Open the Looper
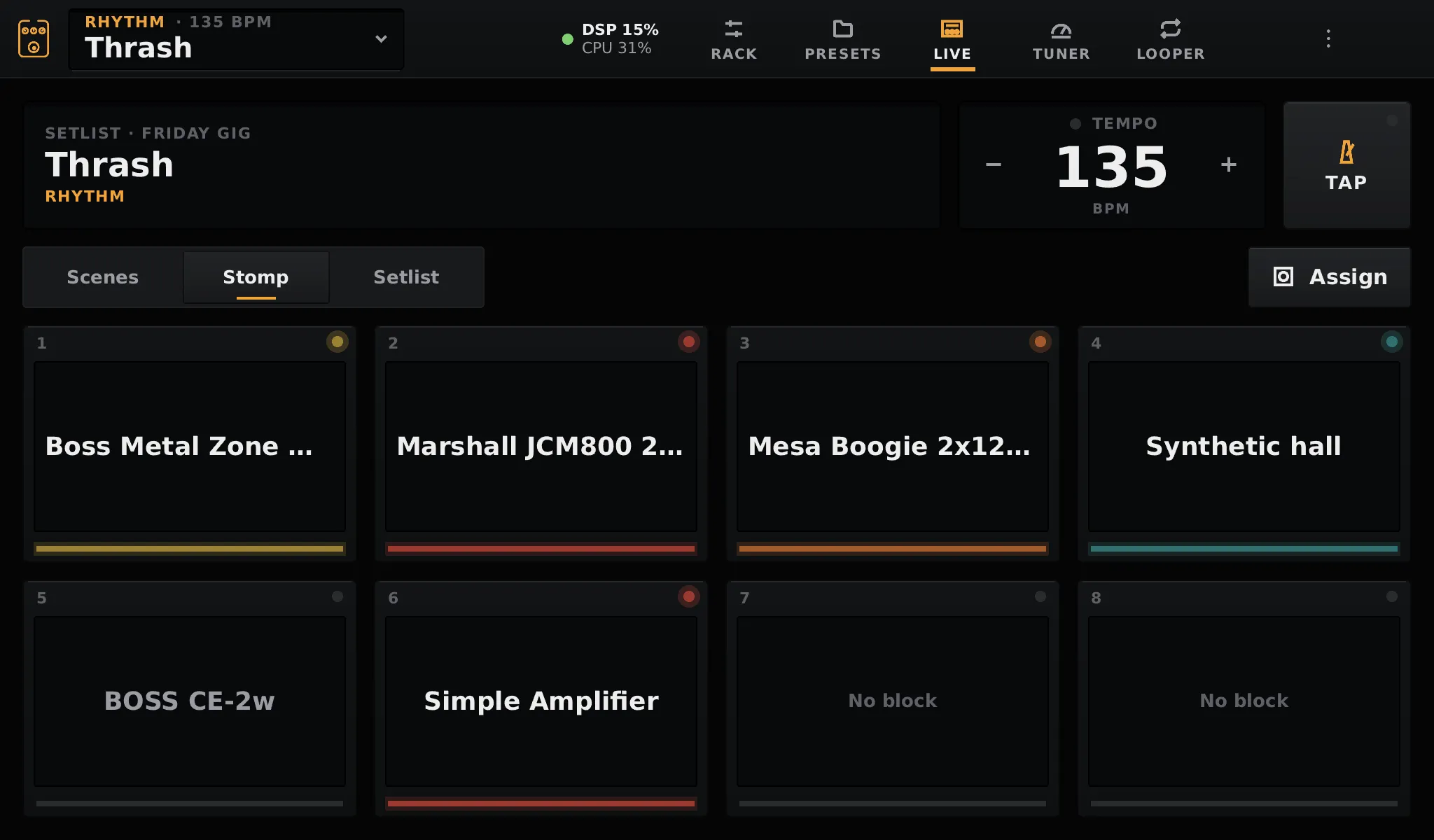1434x840 pixels. click(1171, 39)
